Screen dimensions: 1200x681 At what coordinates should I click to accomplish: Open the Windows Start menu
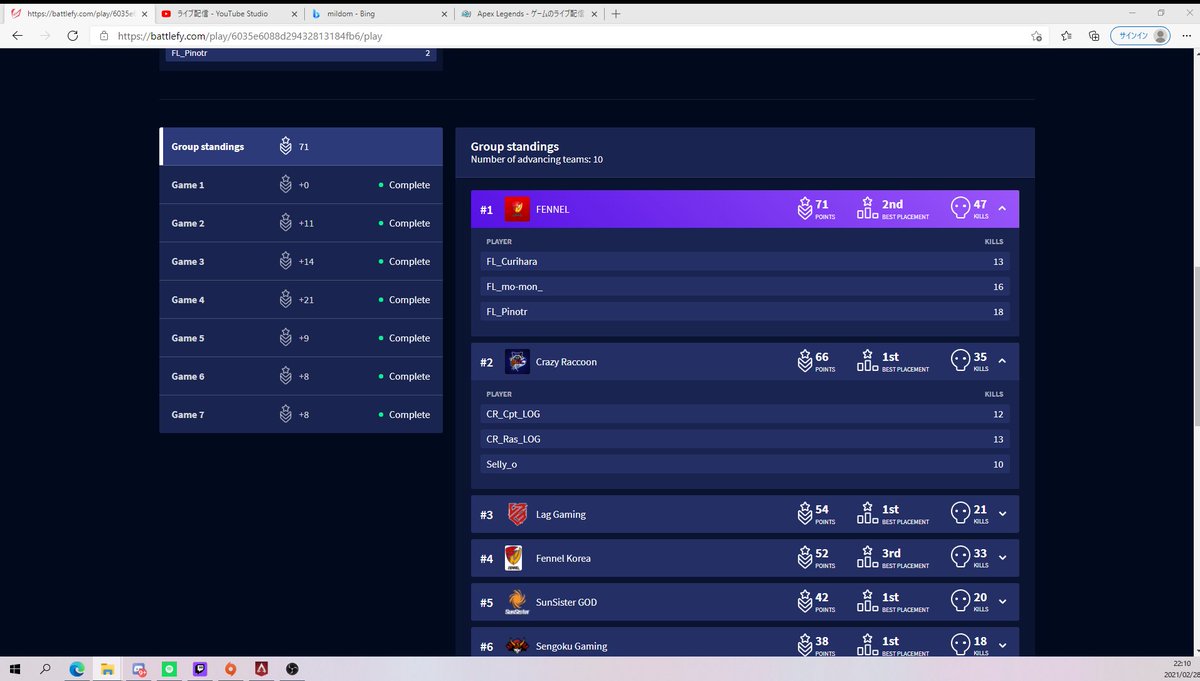click(x=15, y=669)
